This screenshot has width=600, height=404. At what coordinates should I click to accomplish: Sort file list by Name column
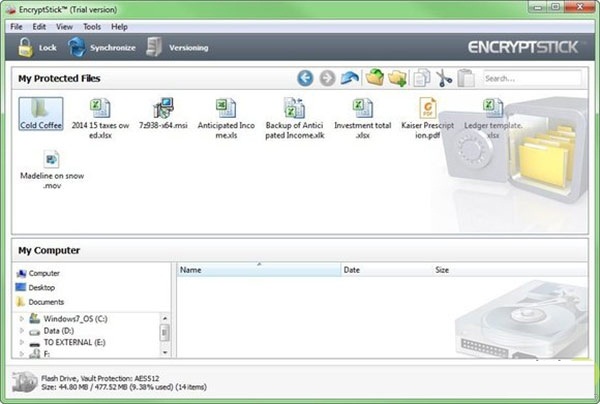pos(258,270)
